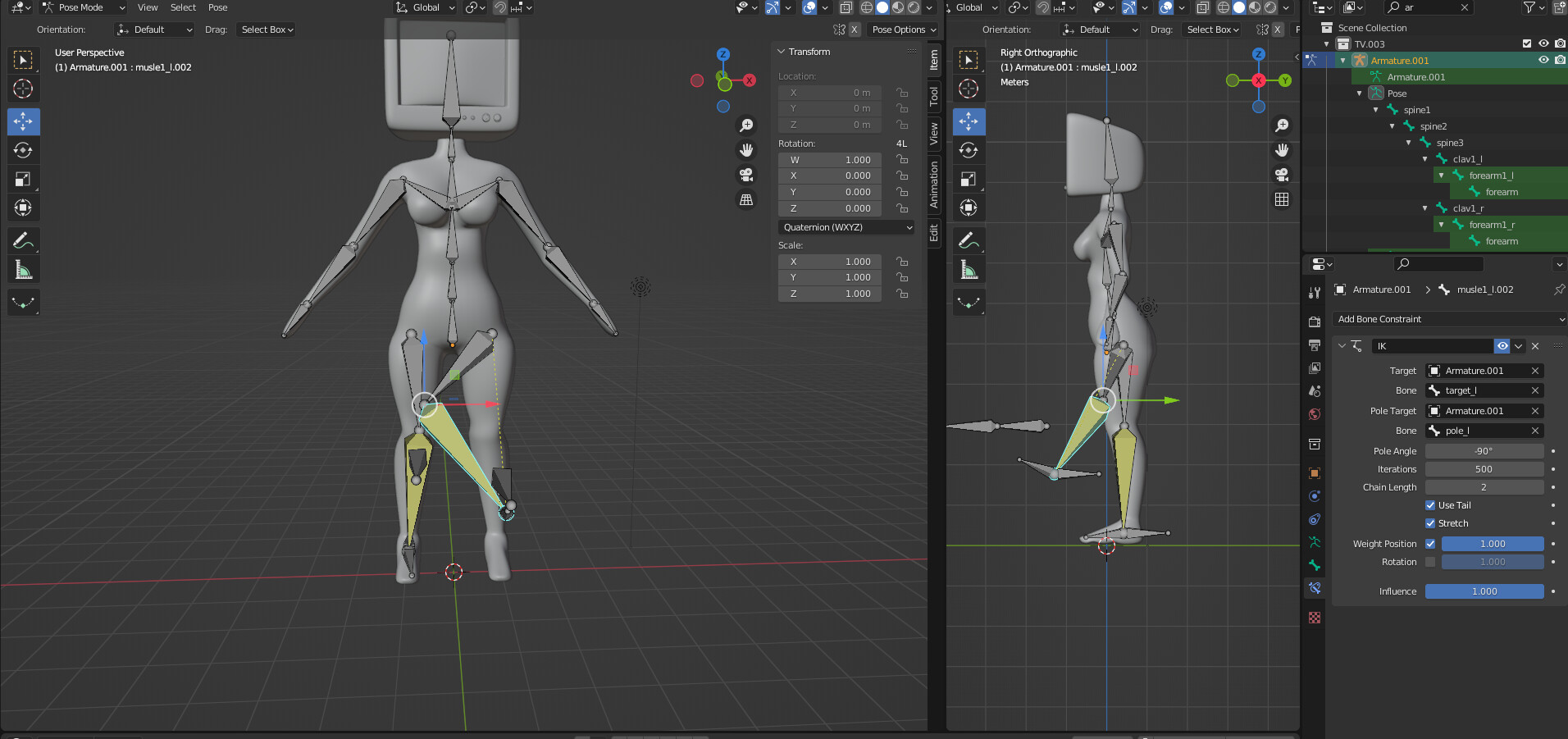
Task: Open the Quaternion (WXYZ) rotation mode dropdown
Action: [846, 227]
